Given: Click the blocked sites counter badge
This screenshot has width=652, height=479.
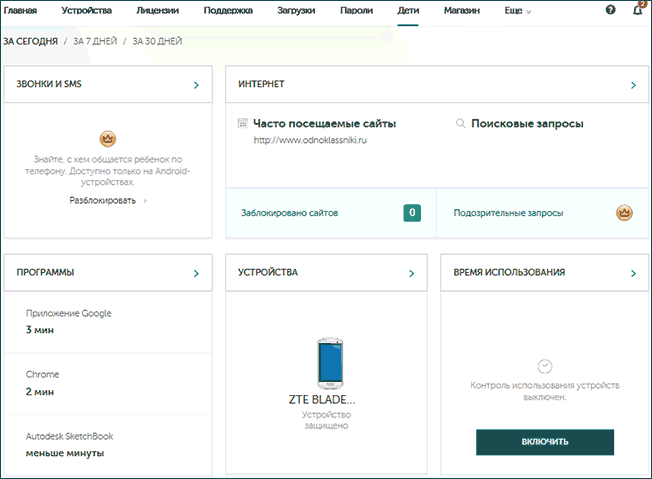Looking at the screenshot, I should (411, 212).
